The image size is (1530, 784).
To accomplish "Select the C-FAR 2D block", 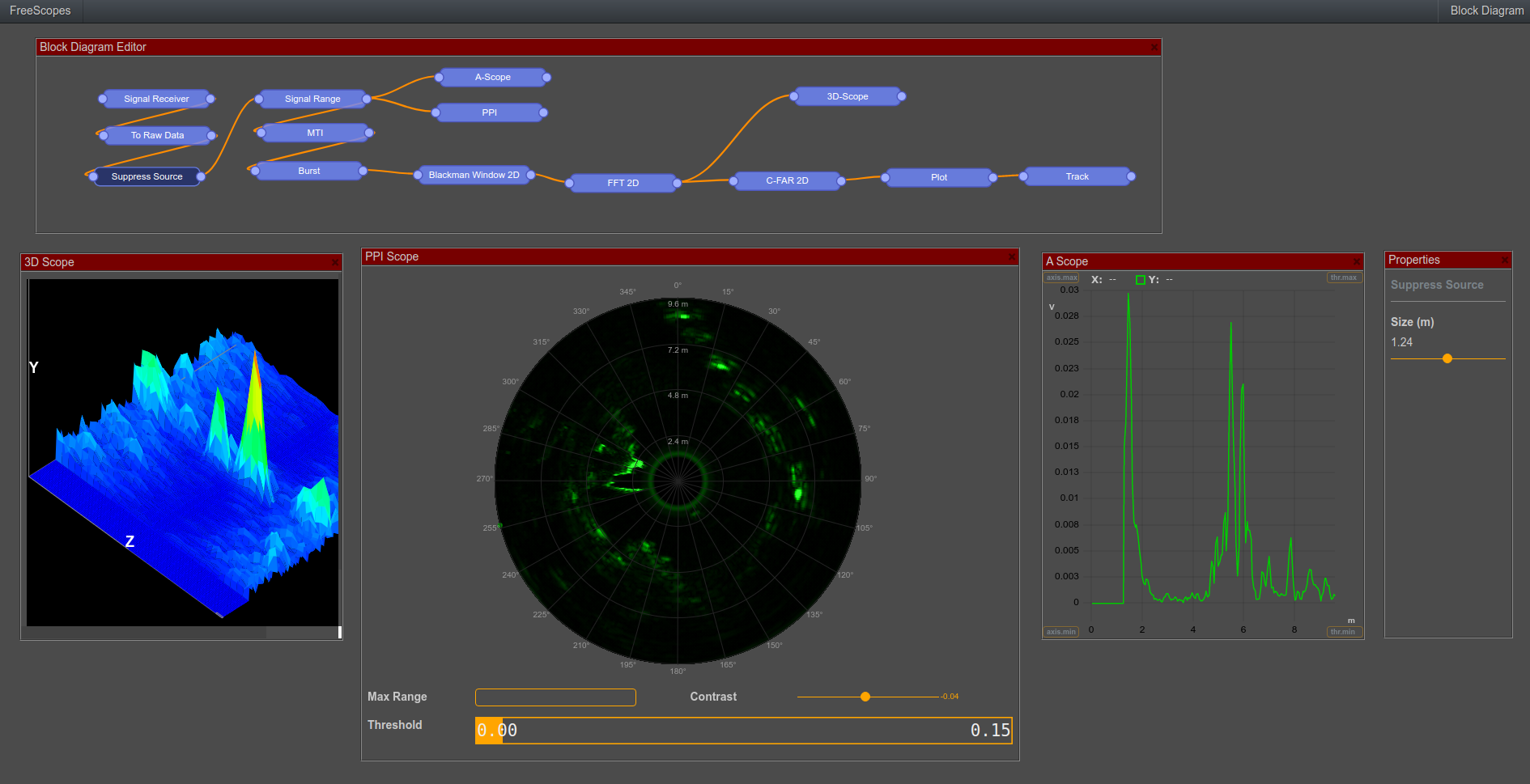I will tap(786, 180).
